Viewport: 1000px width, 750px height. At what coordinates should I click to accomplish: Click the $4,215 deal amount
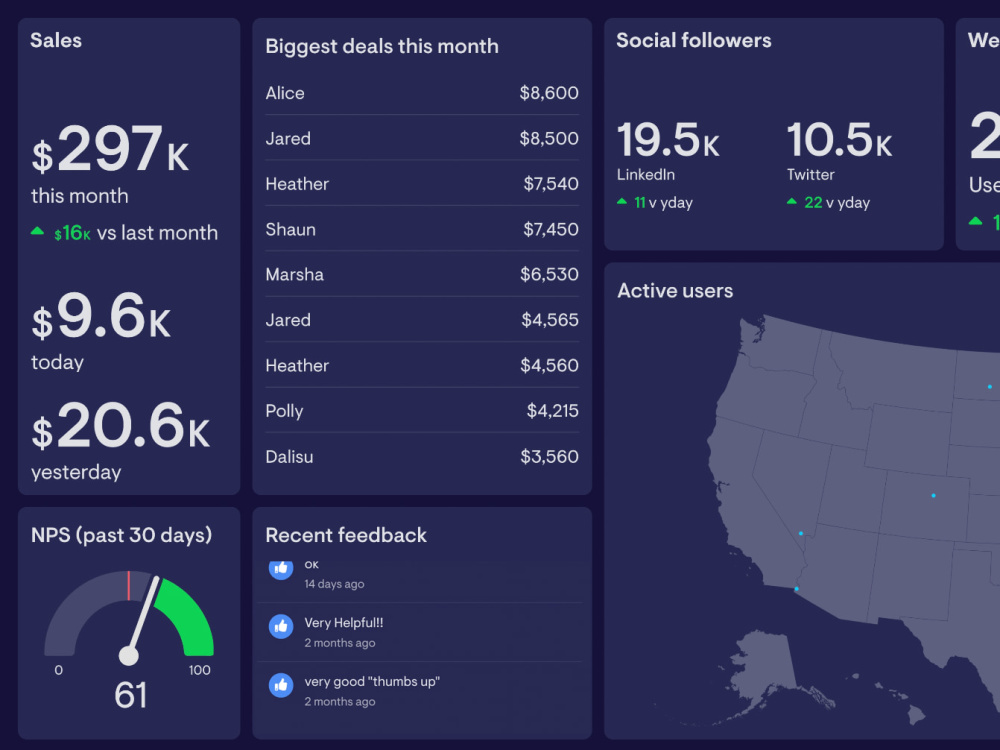pyautogui.click(x=552, y=411)
